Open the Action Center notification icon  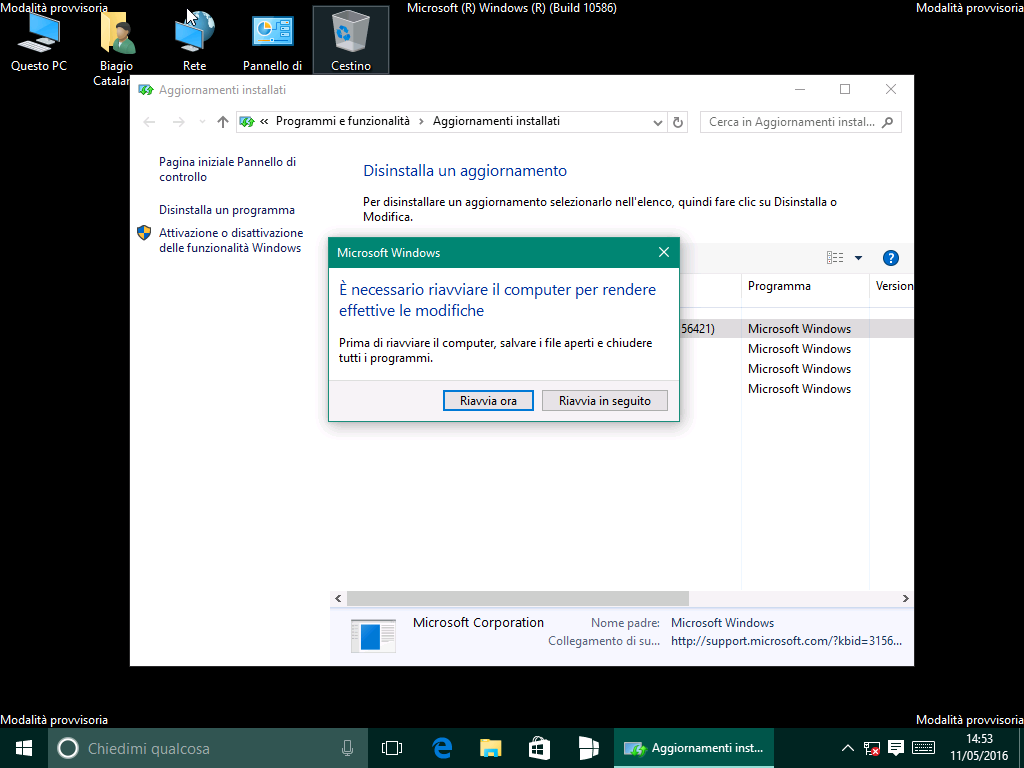896,748
